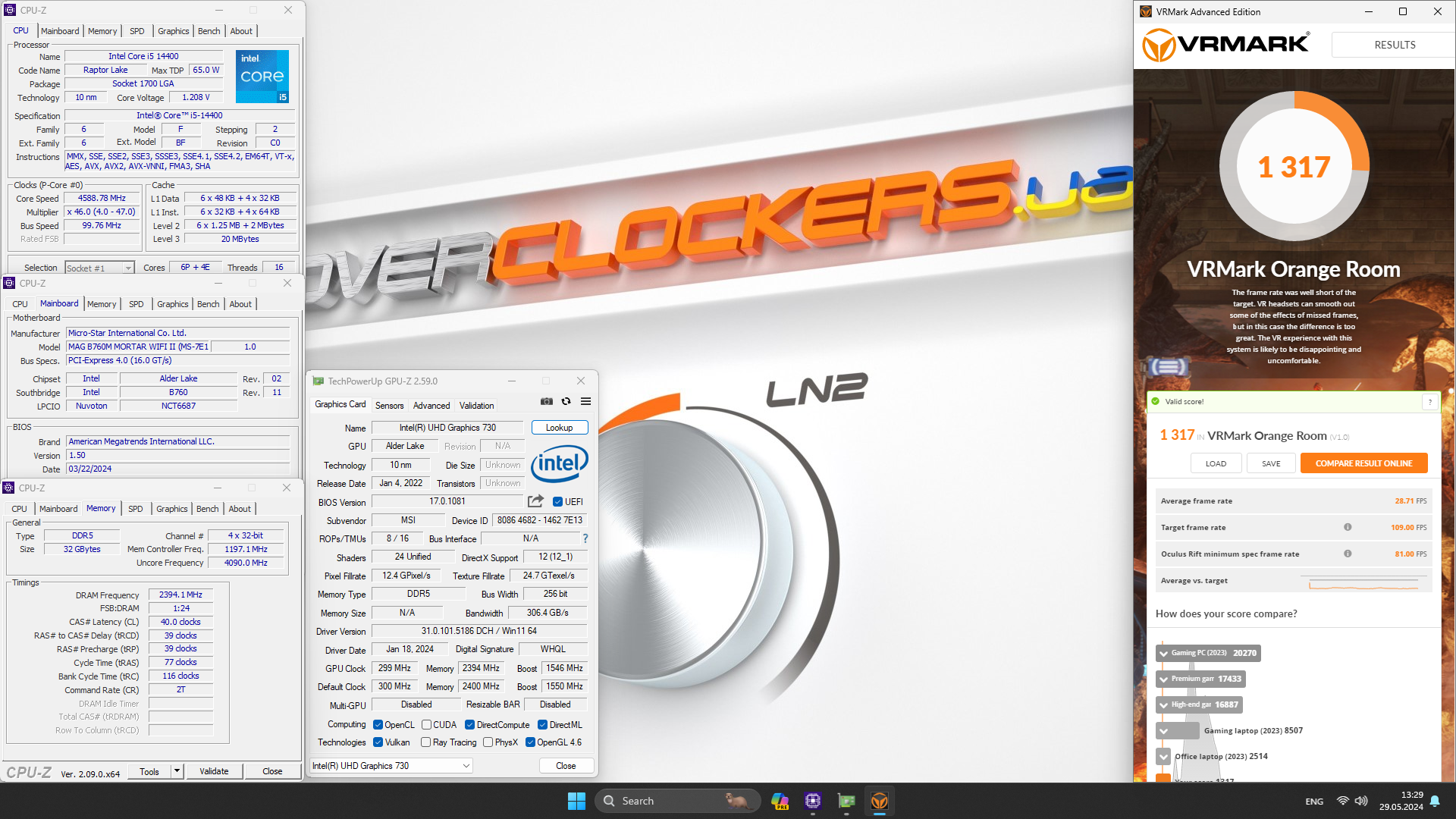
Task: Click the Validate button in CPU-Z
Action: [x=214, y=771]
